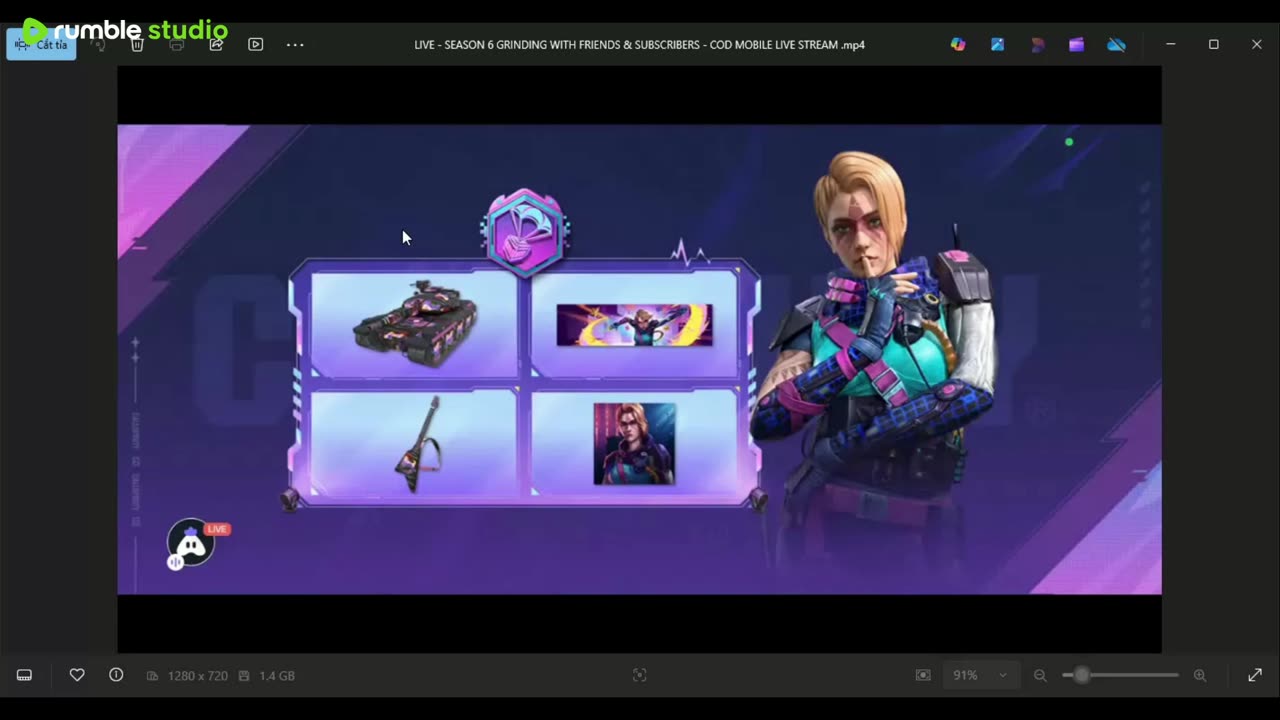Click the LIVE ghost avatar badge
The image size is (1280, 720).
(192, 543)
